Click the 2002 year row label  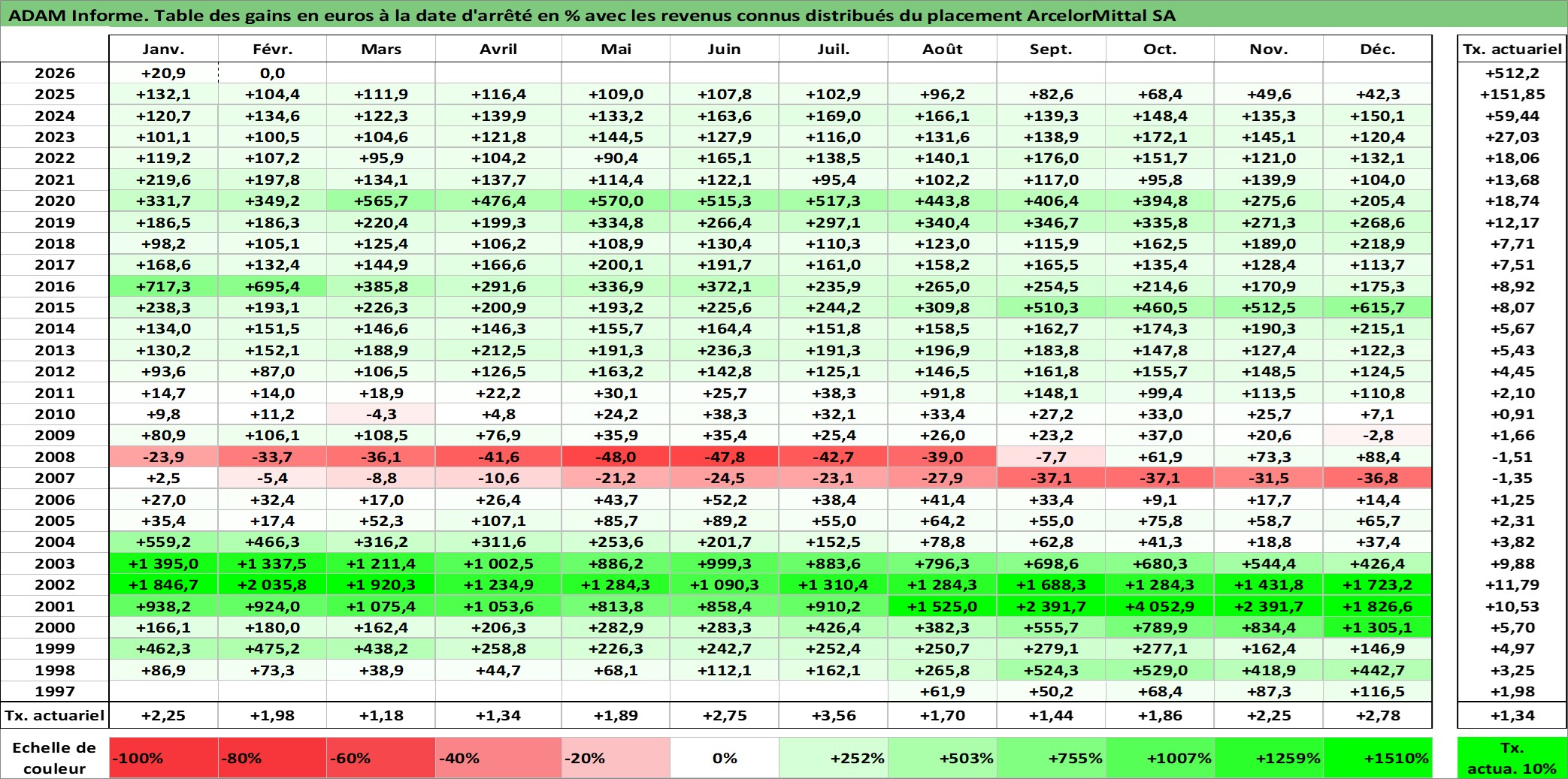click(54, 584)
